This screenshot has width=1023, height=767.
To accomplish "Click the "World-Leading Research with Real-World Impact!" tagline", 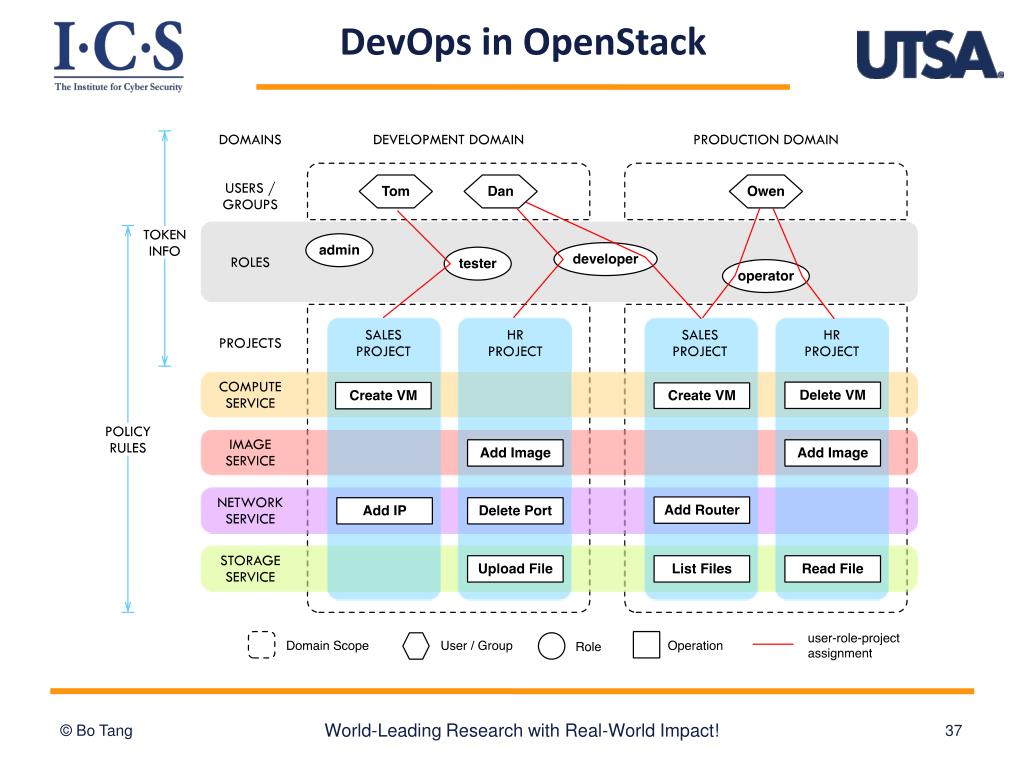I will (522, 730).
